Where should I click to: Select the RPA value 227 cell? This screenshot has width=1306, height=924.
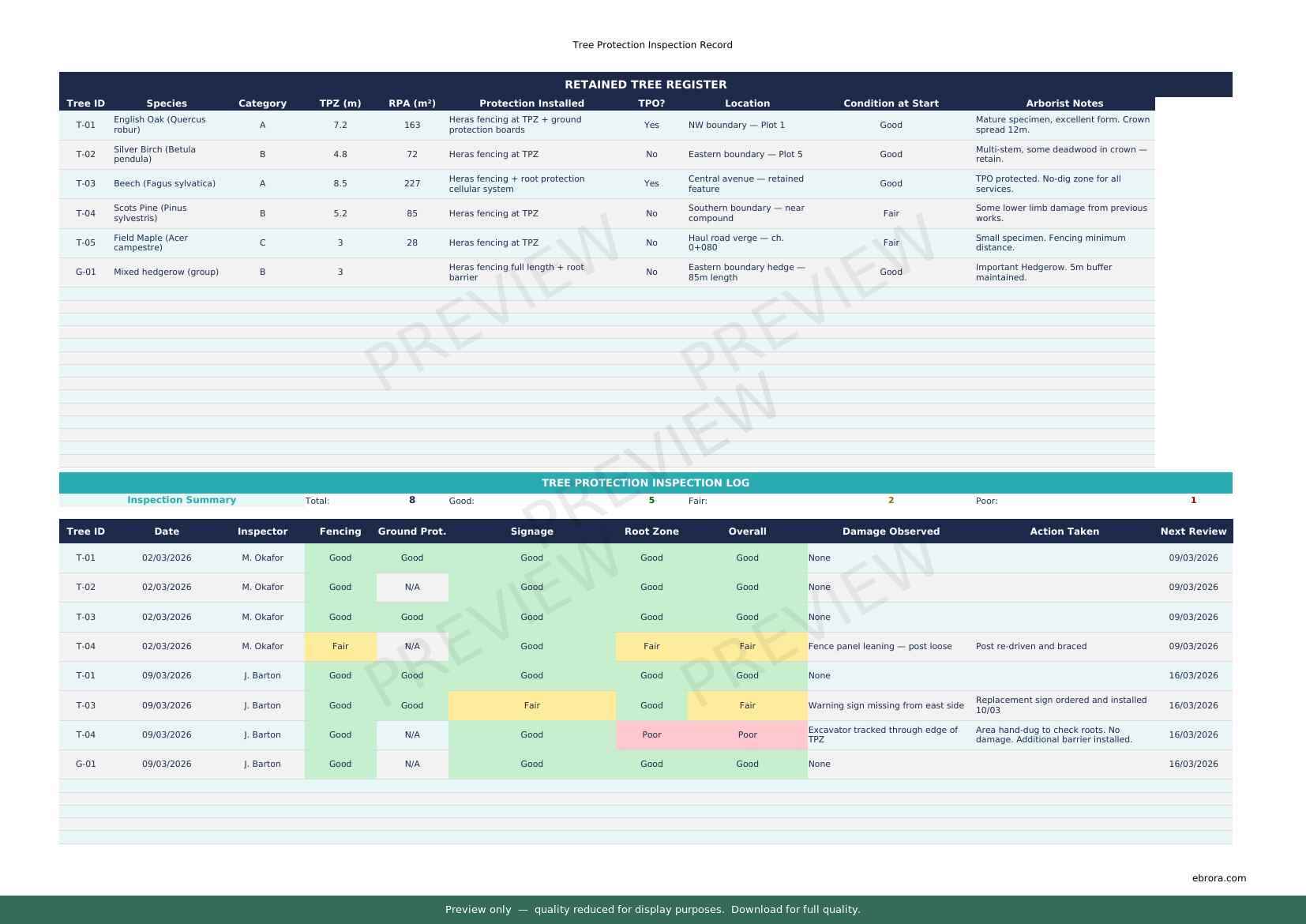pyautogui.click(x=411, y=183)
